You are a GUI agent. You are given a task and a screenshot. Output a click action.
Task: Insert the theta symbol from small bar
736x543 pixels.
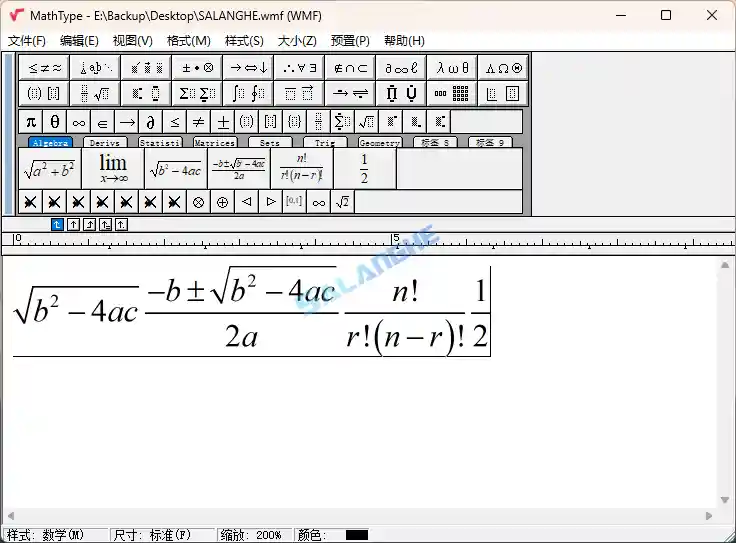(x=54, y=122)
